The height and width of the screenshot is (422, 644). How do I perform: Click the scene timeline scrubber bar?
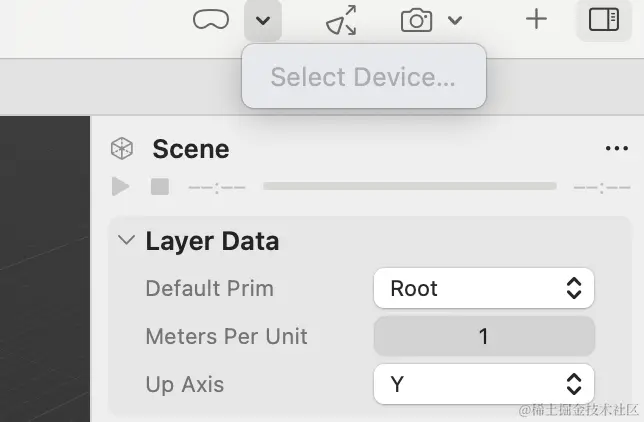pyautogui.click(x=409, y=187)
